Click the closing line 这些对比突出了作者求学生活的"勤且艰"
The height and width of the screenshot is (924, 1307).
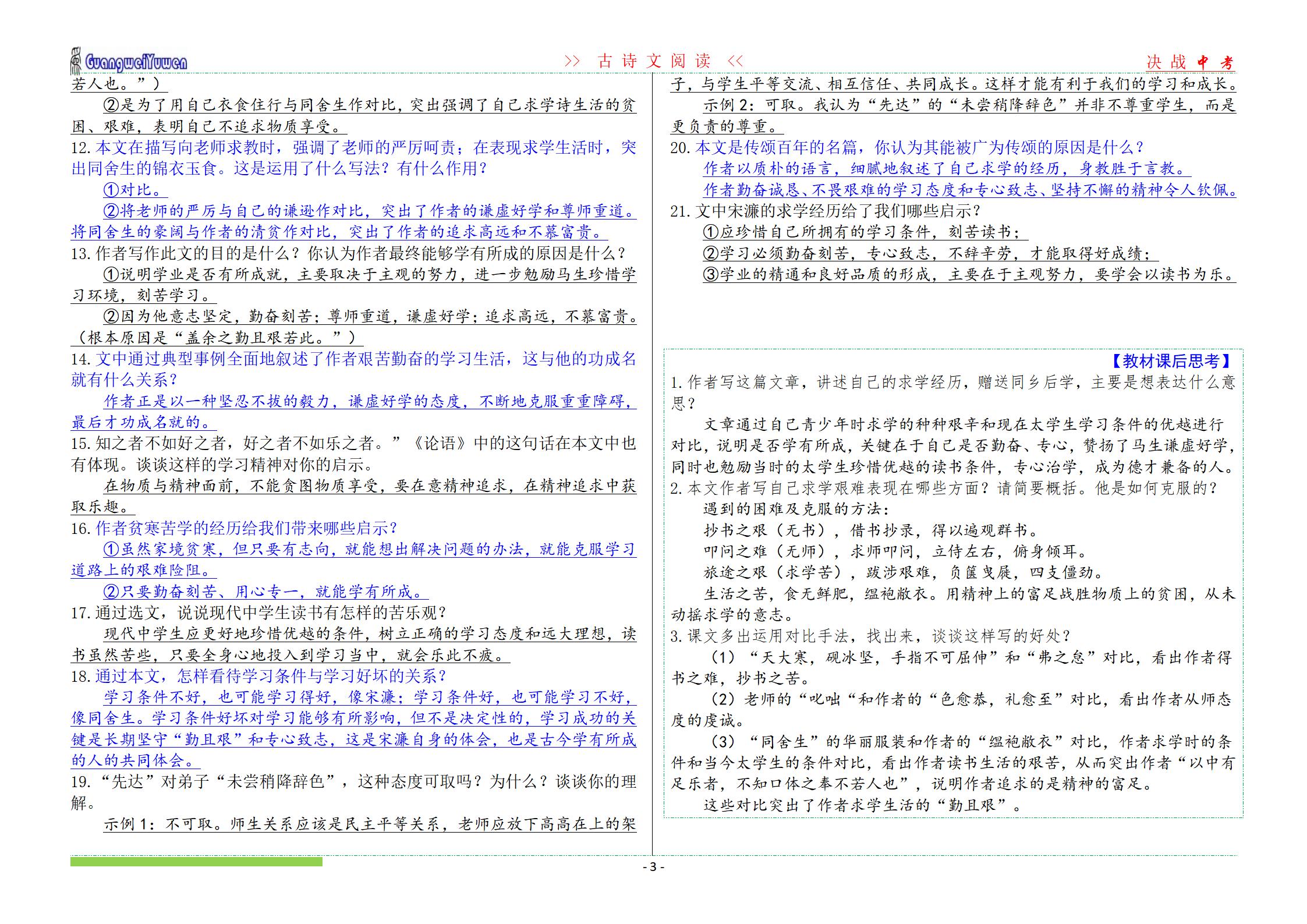tap(863, 805)
